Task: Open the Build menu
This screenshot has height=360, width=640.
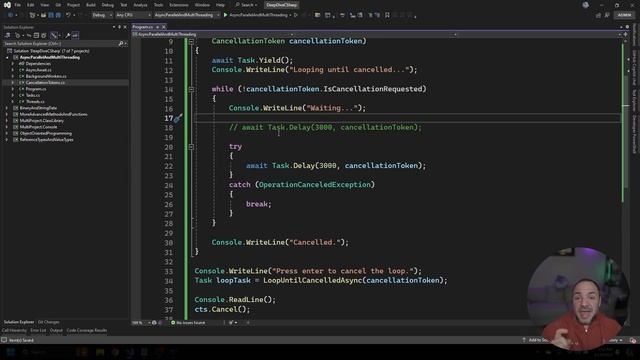Action: (x=91, y=5)
